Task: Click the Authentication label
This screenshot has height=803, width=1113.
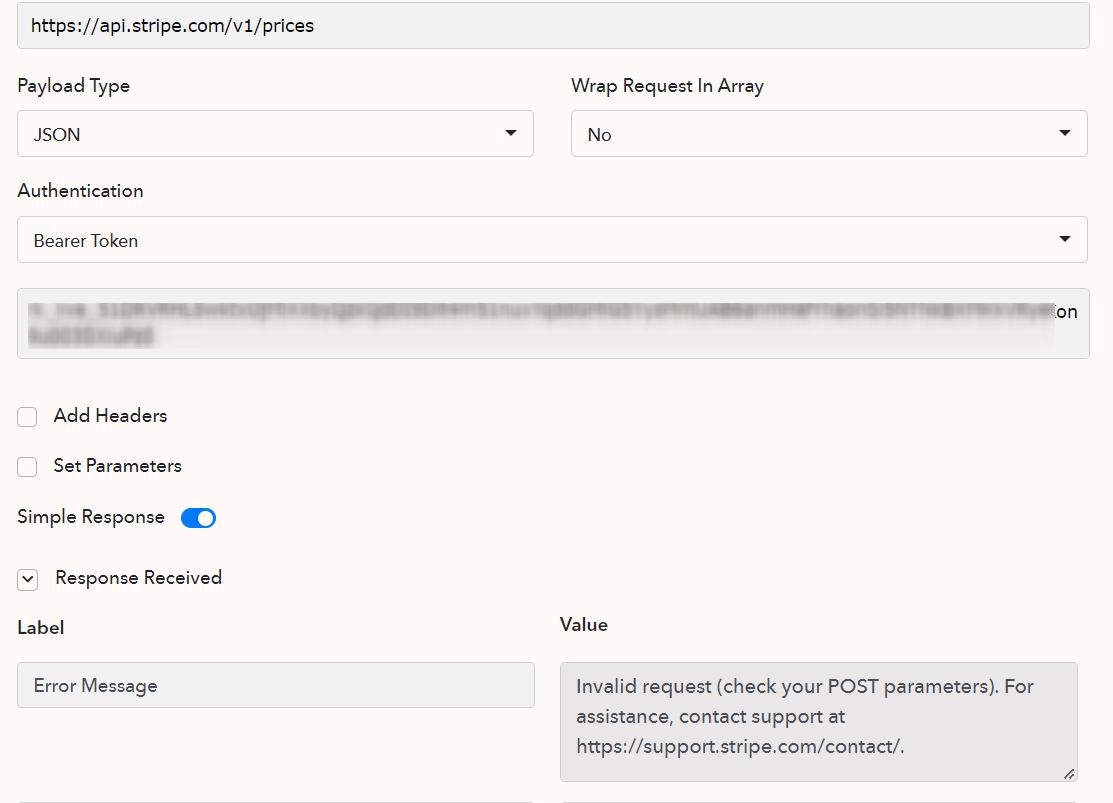Action: click(x=80, y=190)
